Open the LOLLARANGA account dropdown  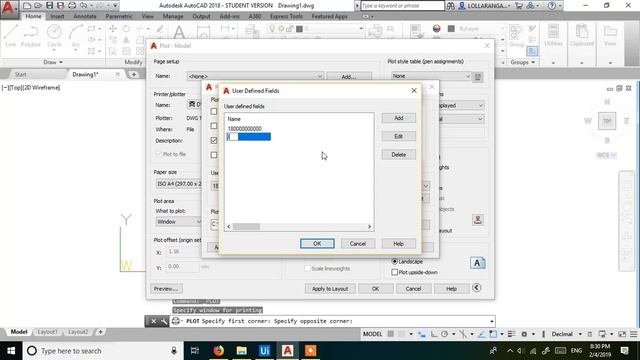tap(485, 6)
